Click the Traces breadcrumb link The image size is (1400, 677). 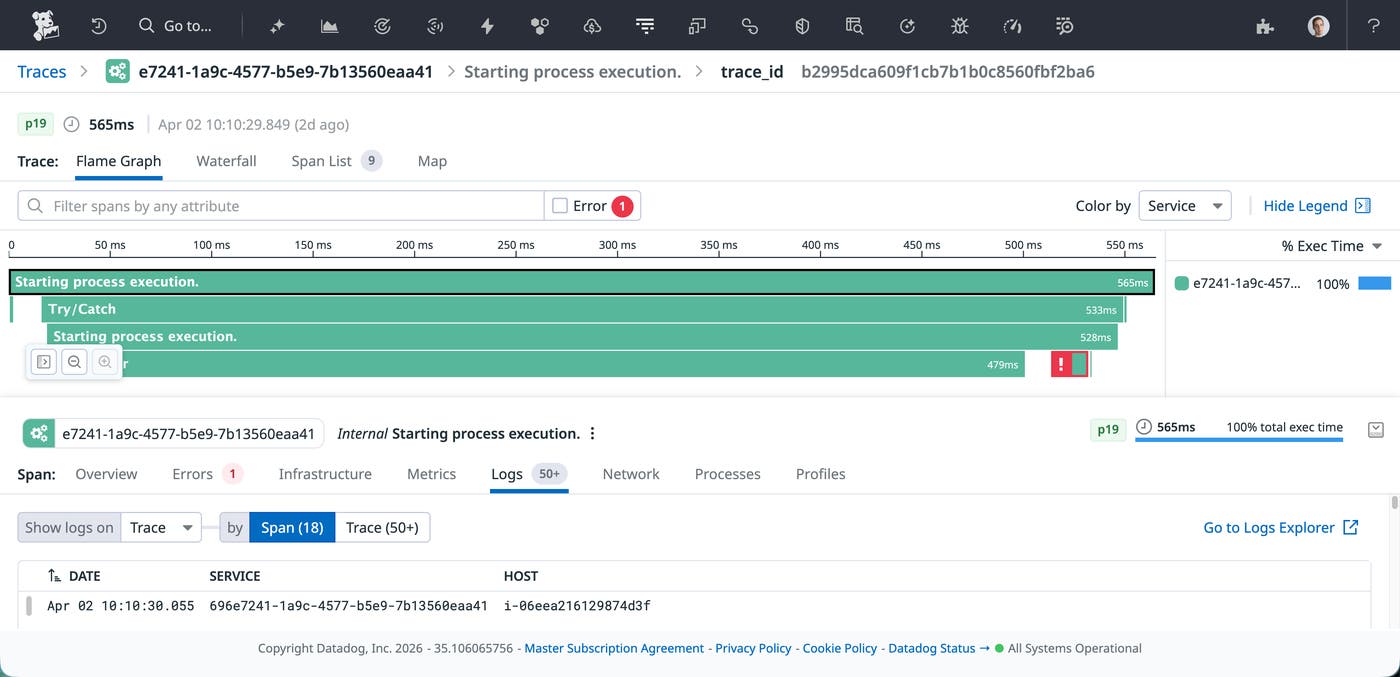[x=40, y=72]
